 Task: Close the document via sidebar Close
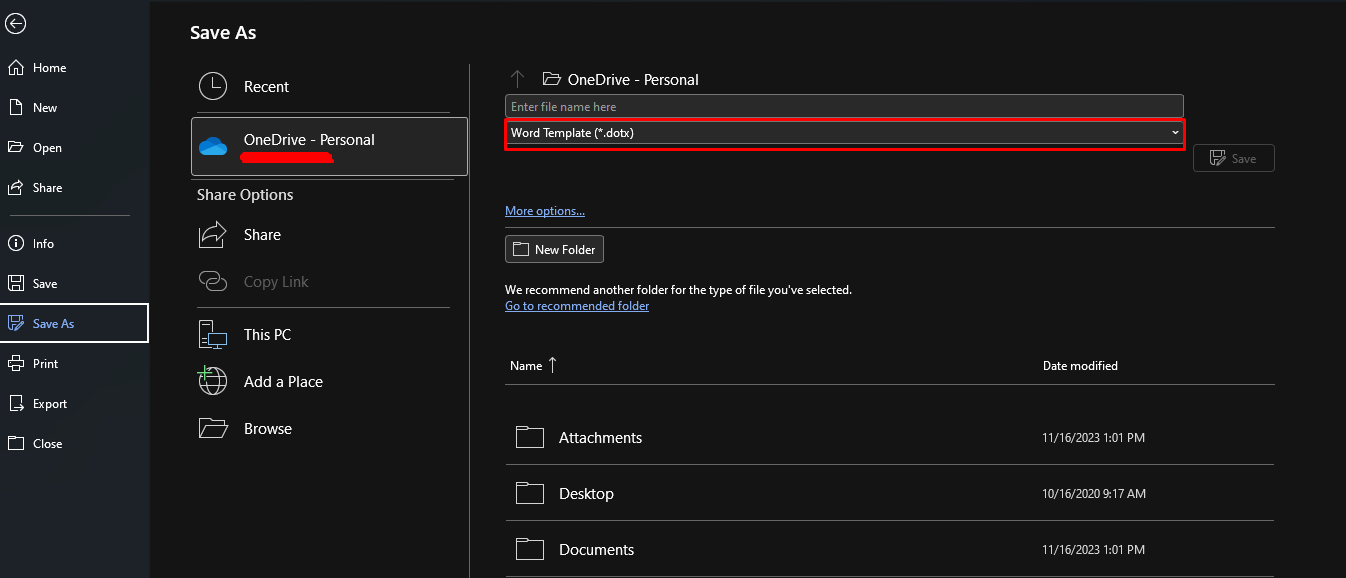point(74,444)
